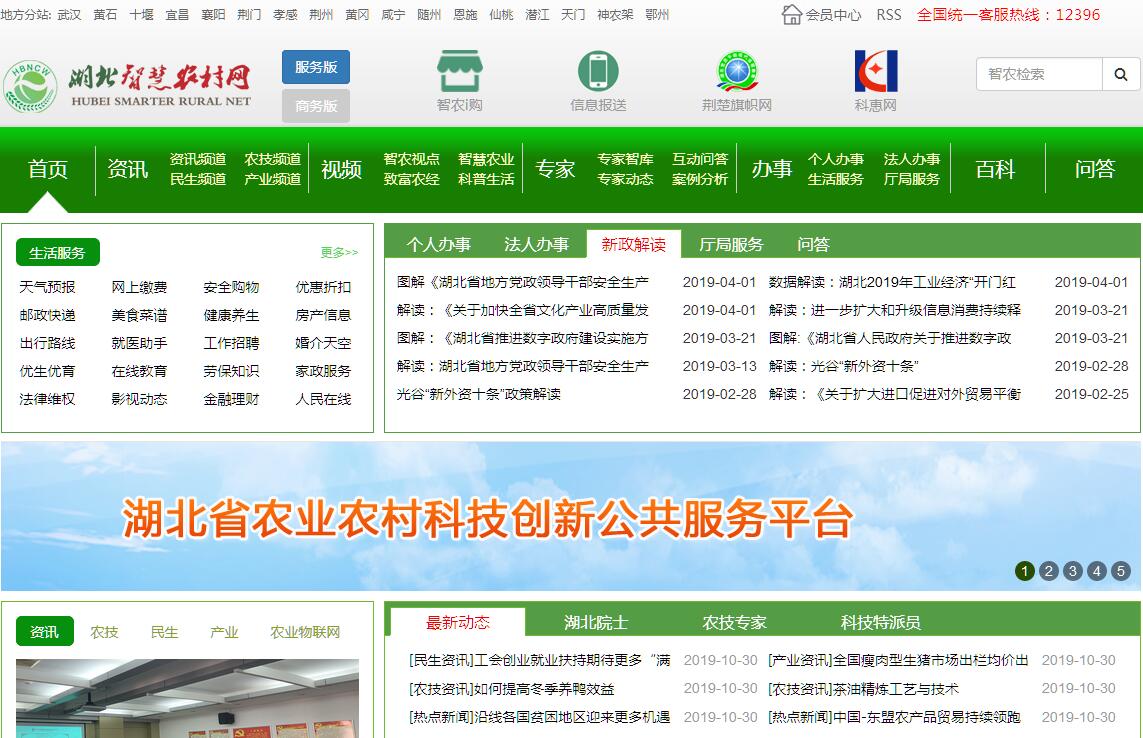Viewport: 1143px width, 738px height.
Task: Switch to the 厅局服务 tab
Action: (731, 244)
